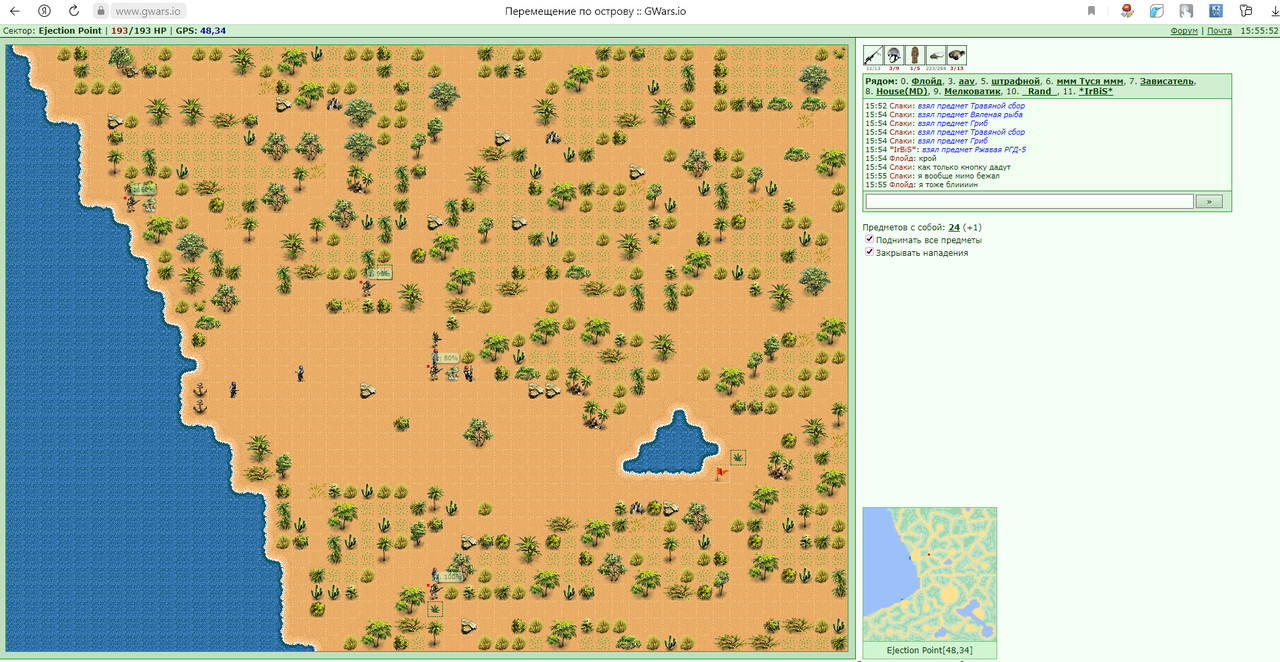Image resolution: width=1280 pixels, height=662 pixels.
Task: Click chat message "Флойд: я тоже блиииин"
Action: pyautogui.click(x=921, y=184)
